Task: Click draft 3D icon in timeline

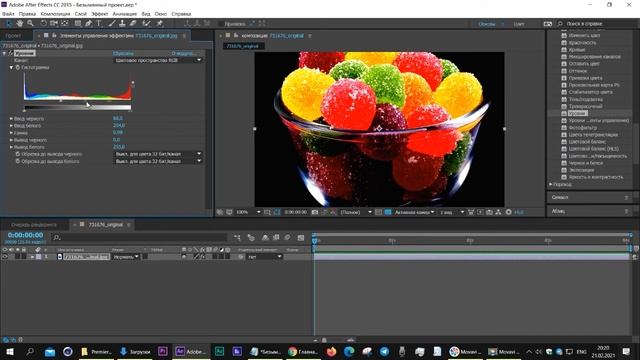Action: click(x=251, y=238)
